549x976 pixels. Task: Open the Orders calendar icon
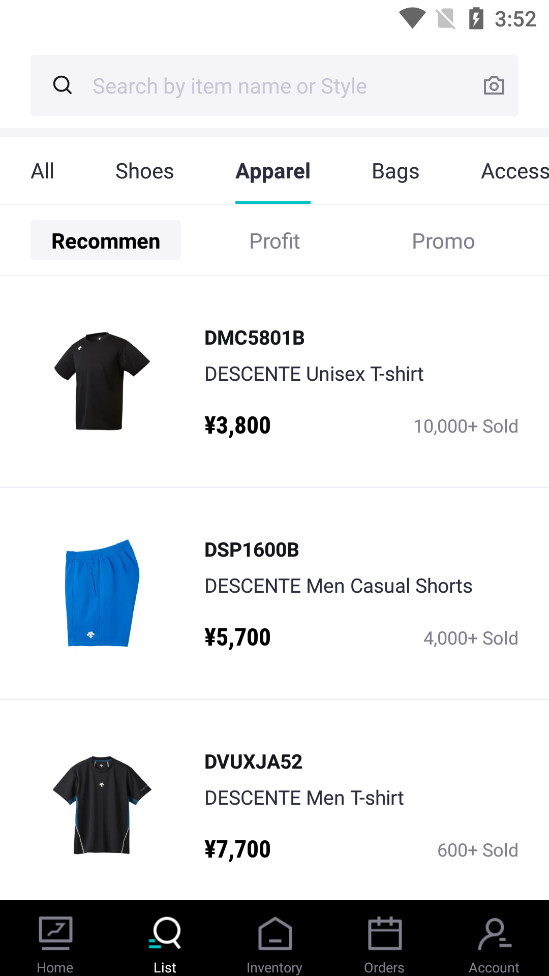[384, 934]
